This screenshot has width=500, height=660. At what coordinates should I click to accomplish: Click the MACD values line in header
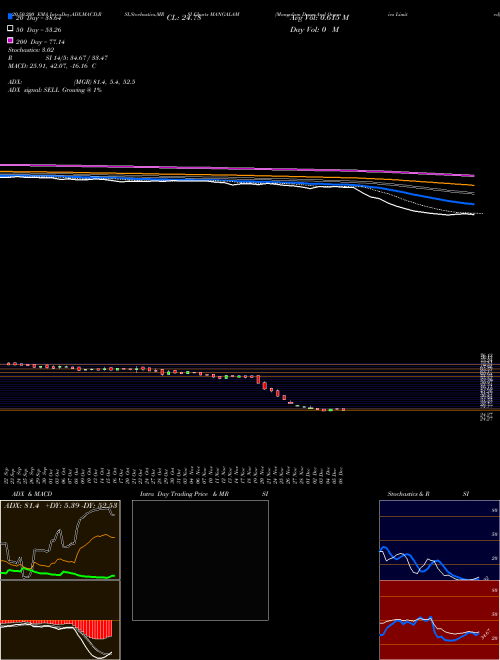(x=52, y=66)
